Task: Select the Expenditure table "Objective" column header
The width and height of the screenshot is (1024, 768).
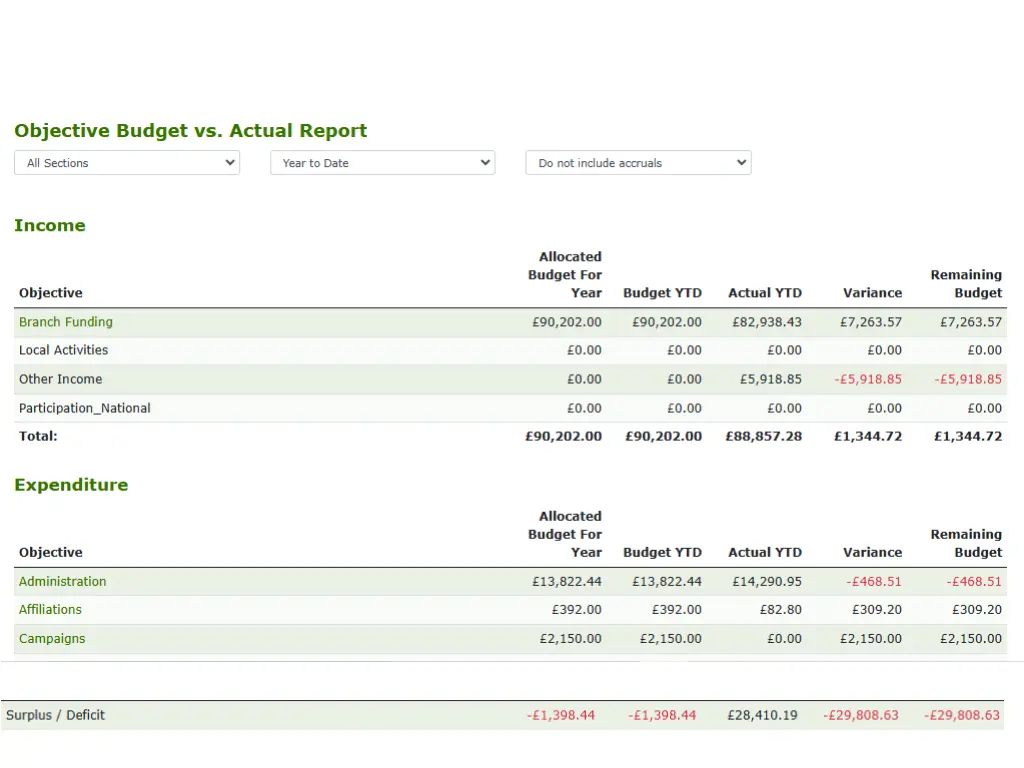Action: (51, 552)
